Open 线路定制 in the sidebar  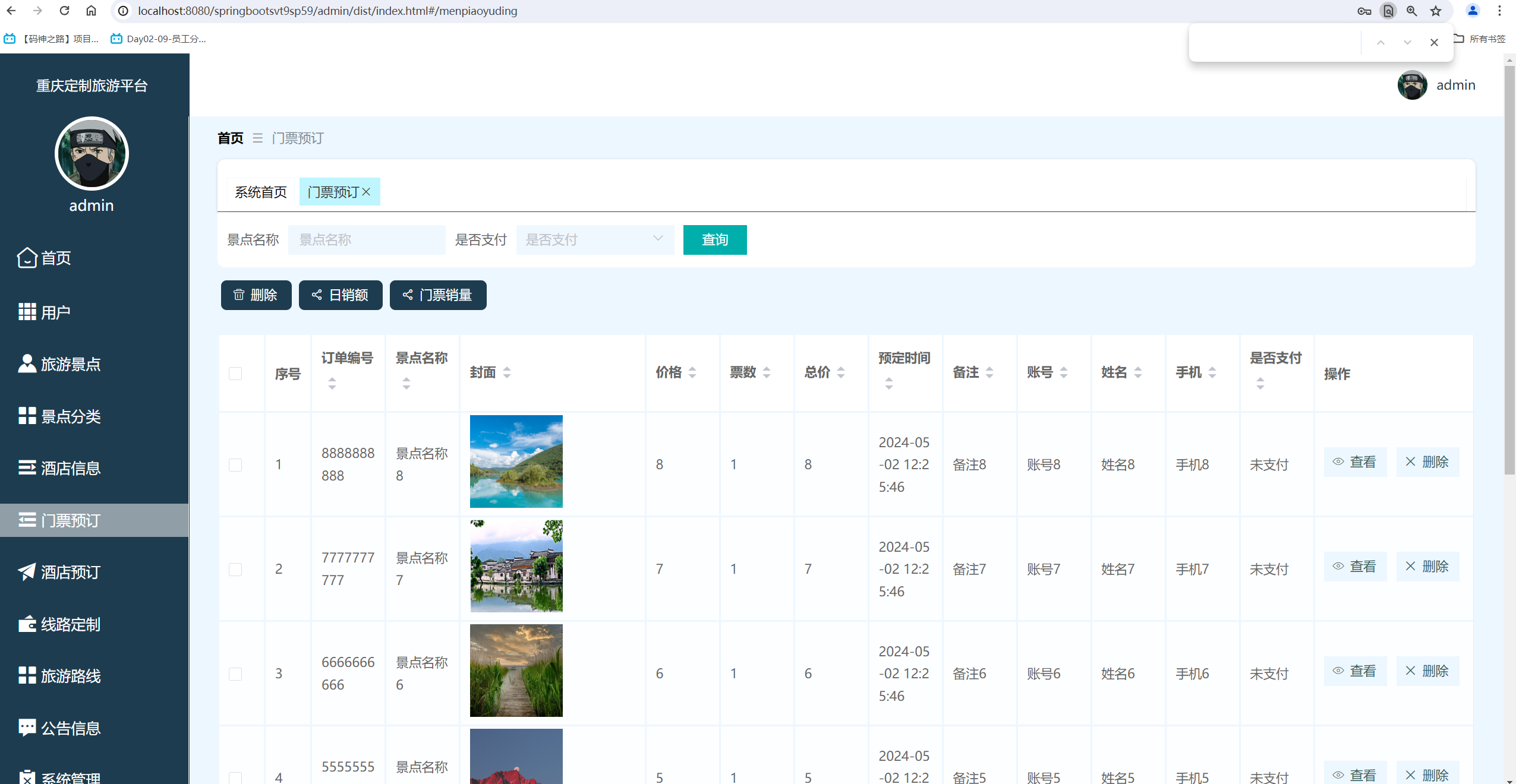pyautogui.click(x=59, y=624)
